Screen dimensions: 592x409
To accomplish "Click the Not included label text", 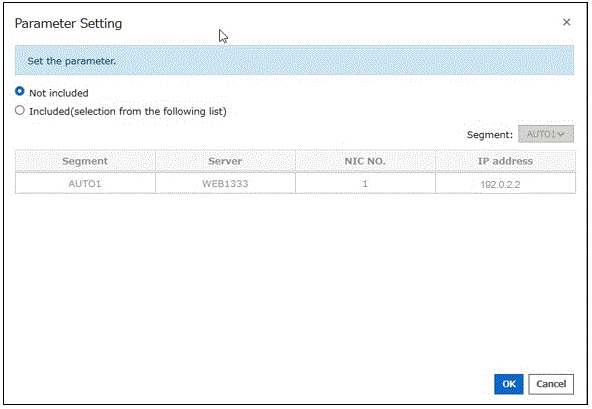I will tap(59, 93).
